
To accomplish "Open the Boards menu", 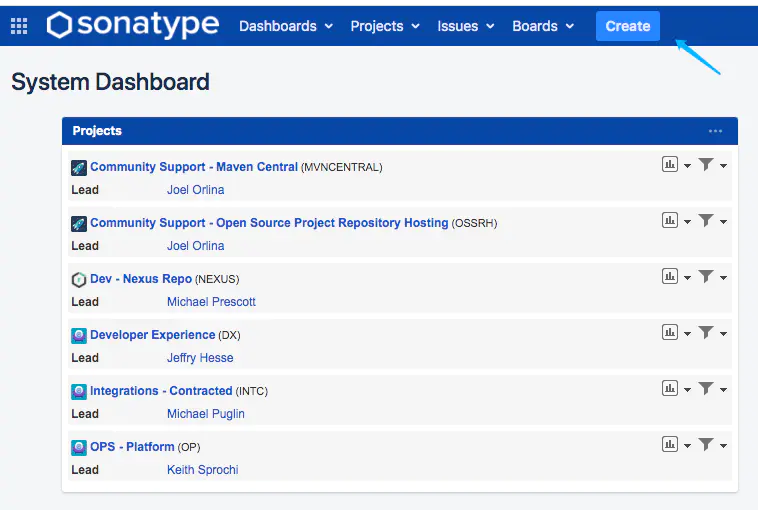I will coord(543,26).
